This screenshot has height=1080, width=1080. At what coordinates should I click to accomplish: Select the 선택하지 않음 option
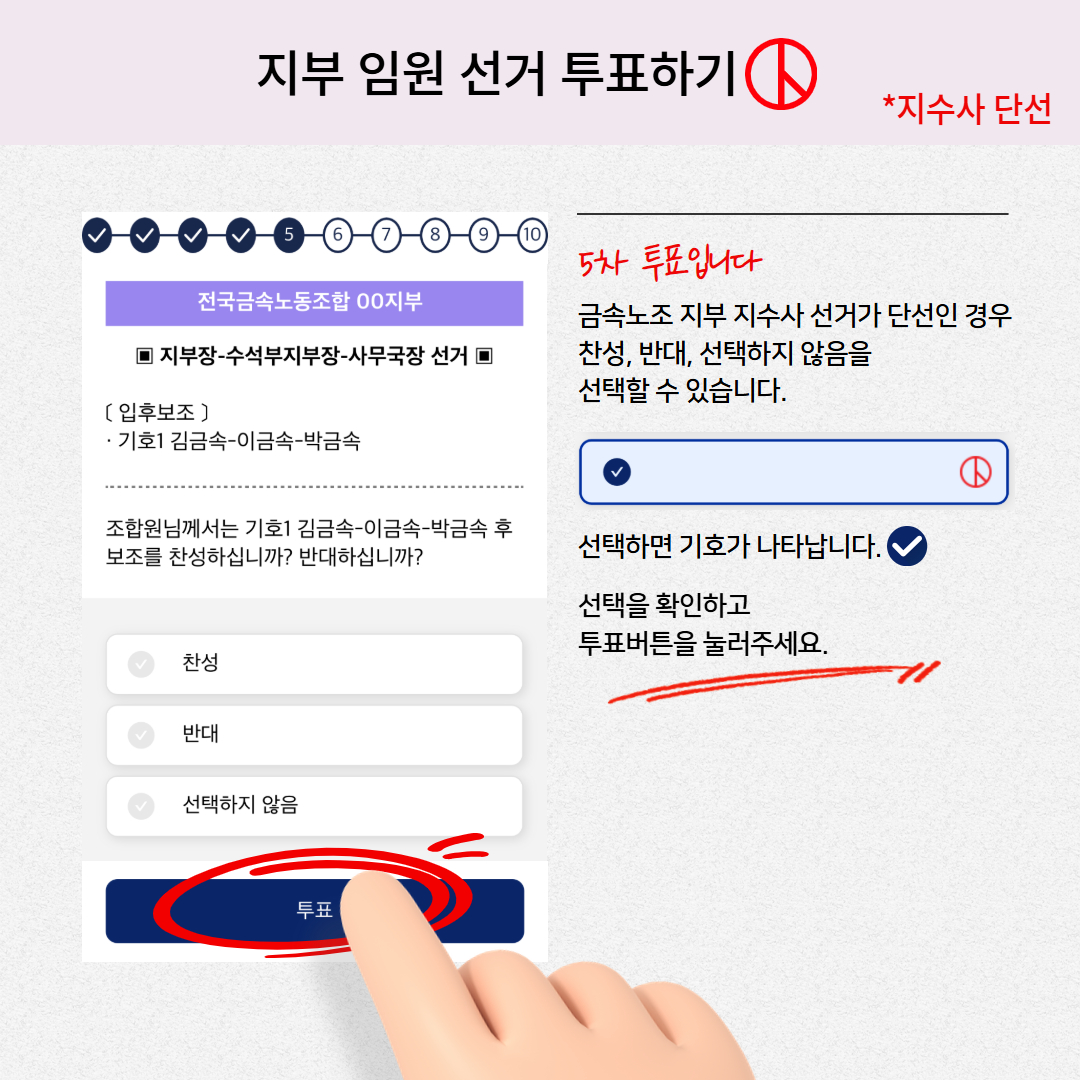(314, 806)
